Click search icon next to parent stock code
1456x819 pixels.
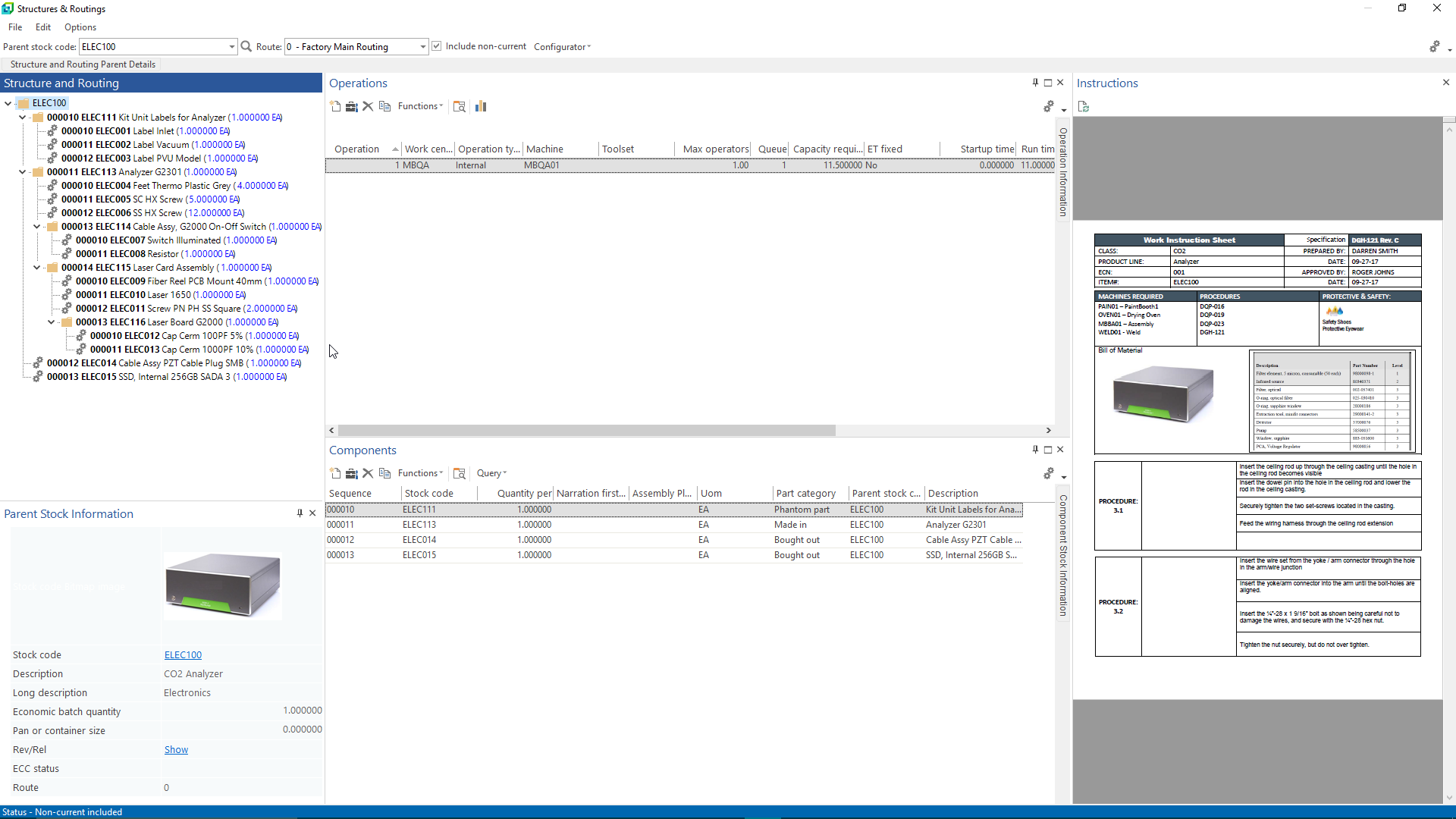point(246,47)
